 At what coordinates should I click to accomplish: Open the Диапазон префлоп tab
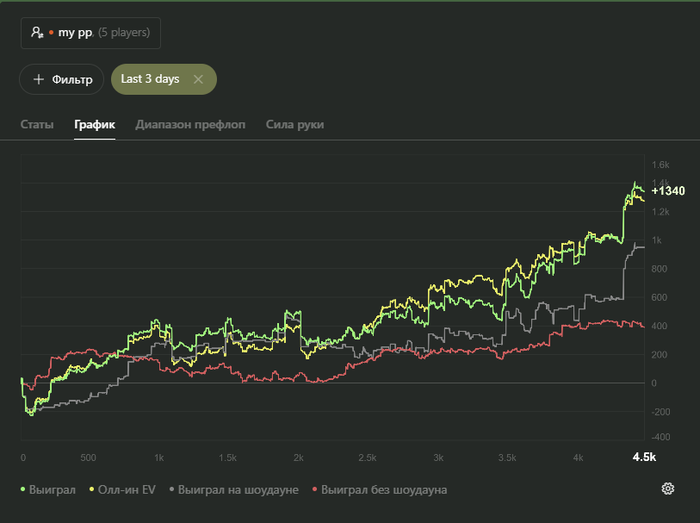coord(190,125)
